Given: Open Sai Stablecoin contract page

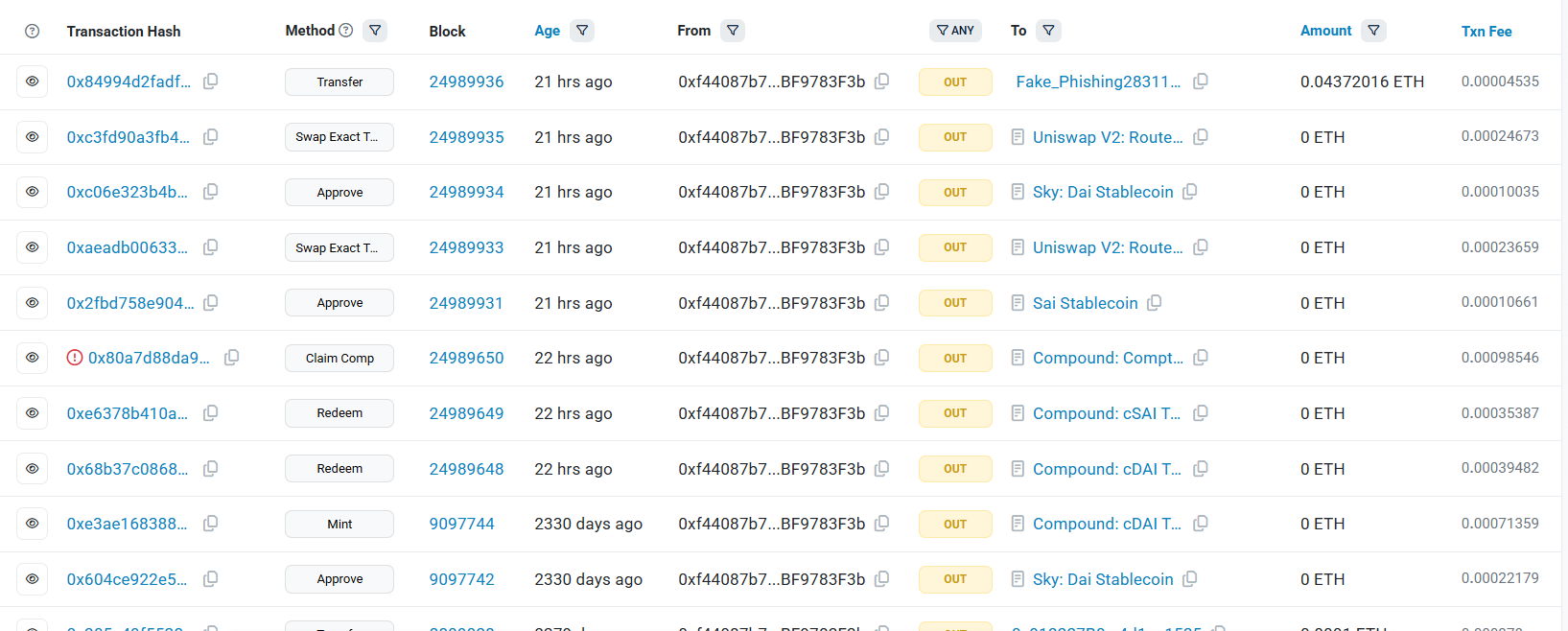Looking at the screenshot, I should tap(1086, 303).
